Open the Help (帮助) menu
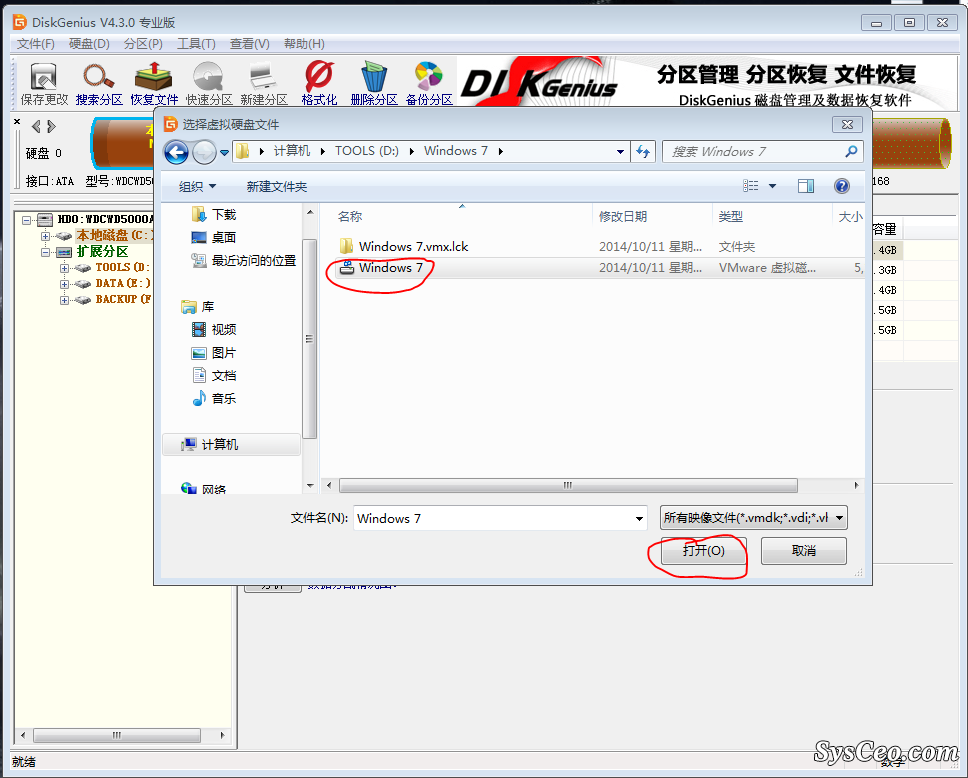Image resolution: width=968 pixels, height=778 pixels. 304,44
